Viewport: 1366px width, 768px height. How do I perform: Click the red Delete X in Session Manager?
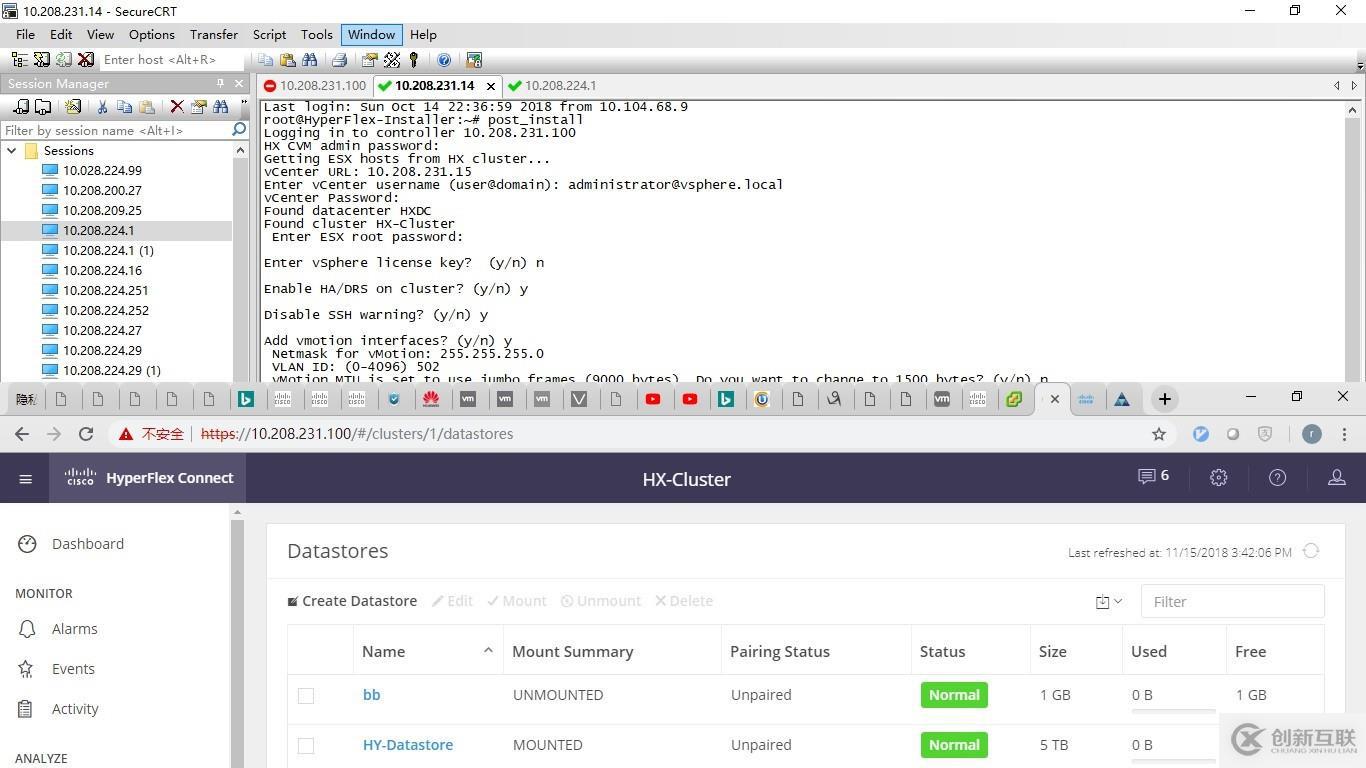coord(177,106)
